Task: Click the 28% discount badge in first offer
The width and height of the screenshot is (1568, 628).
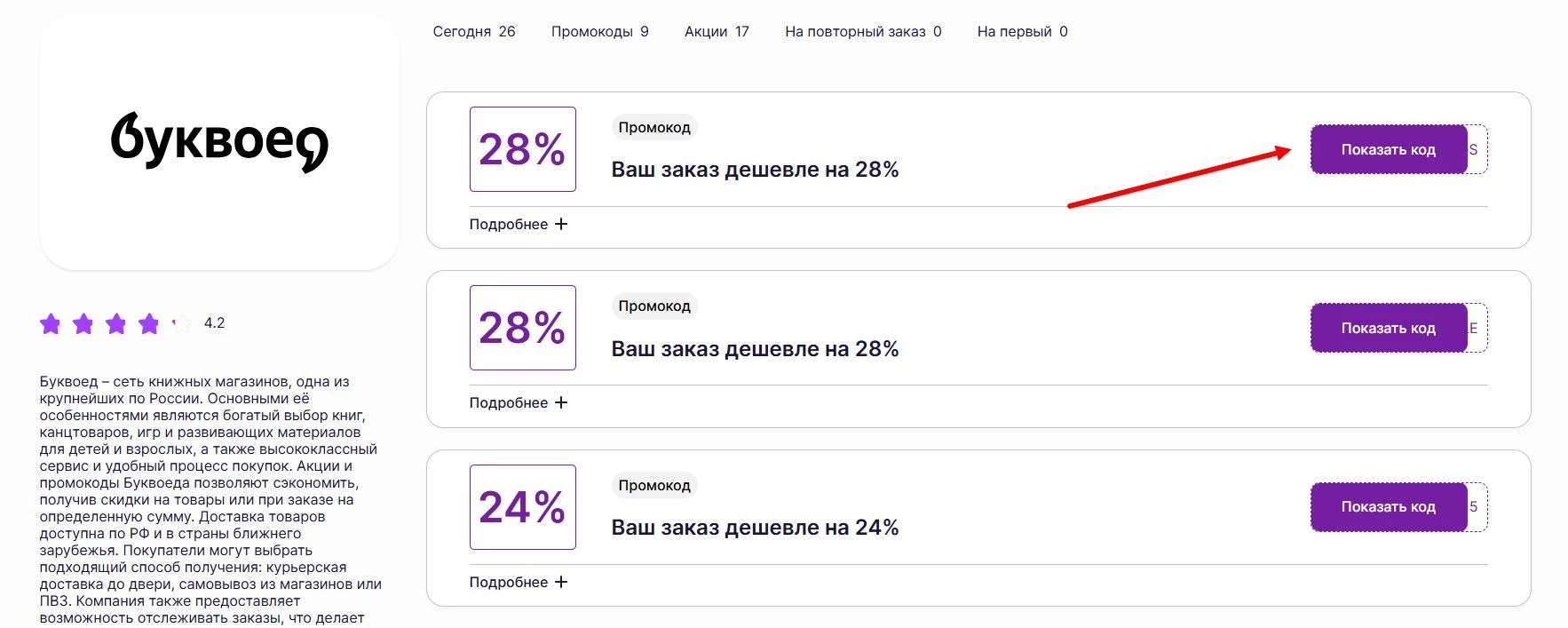Action: point(522,151)
